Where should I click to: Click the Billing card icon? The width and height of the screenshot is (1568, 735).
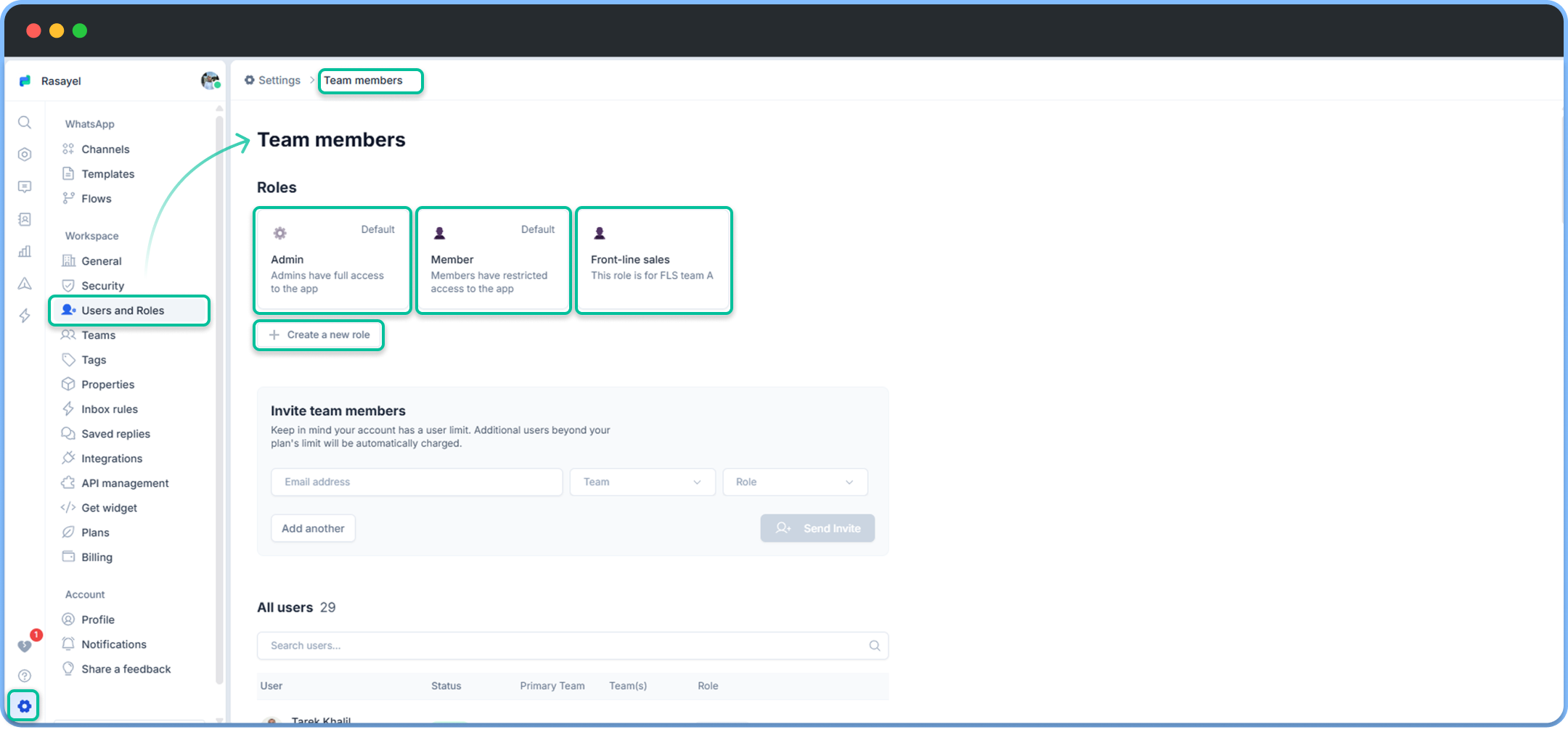point(68,557)
